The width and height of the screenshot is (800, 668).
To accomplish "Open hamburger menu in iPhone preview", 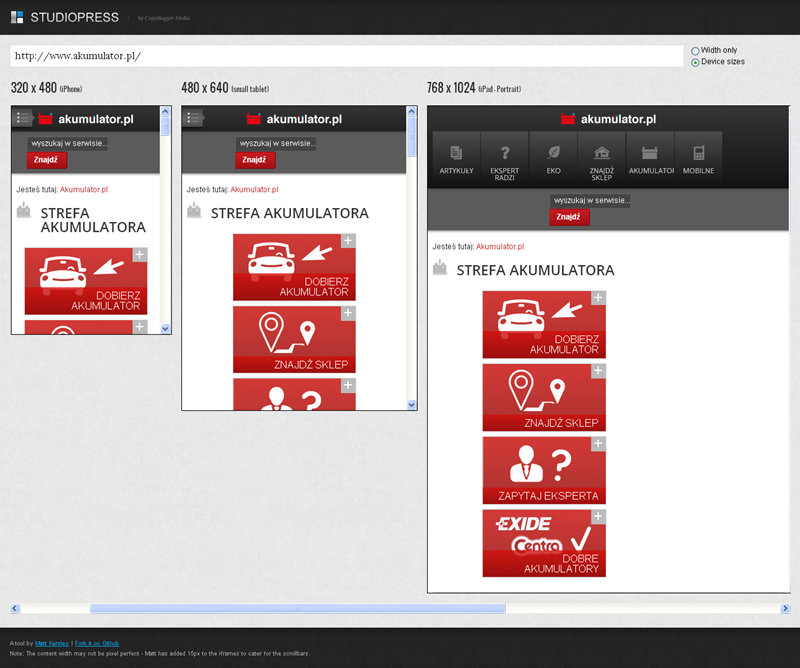I will 23,119.
